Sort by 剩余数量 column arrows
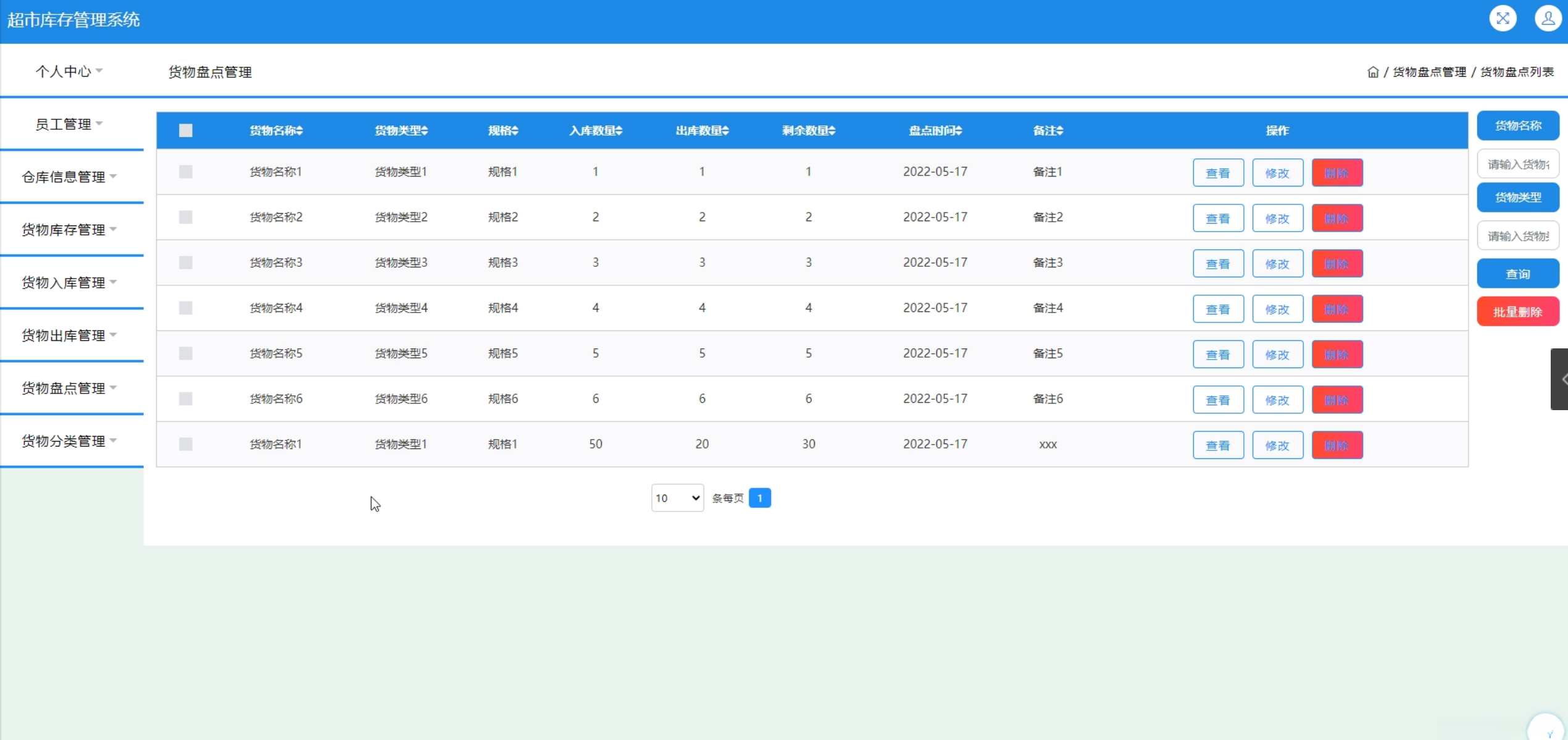Image resolution: width=1568 pixels, height=740 pixels. coord(832,131)
